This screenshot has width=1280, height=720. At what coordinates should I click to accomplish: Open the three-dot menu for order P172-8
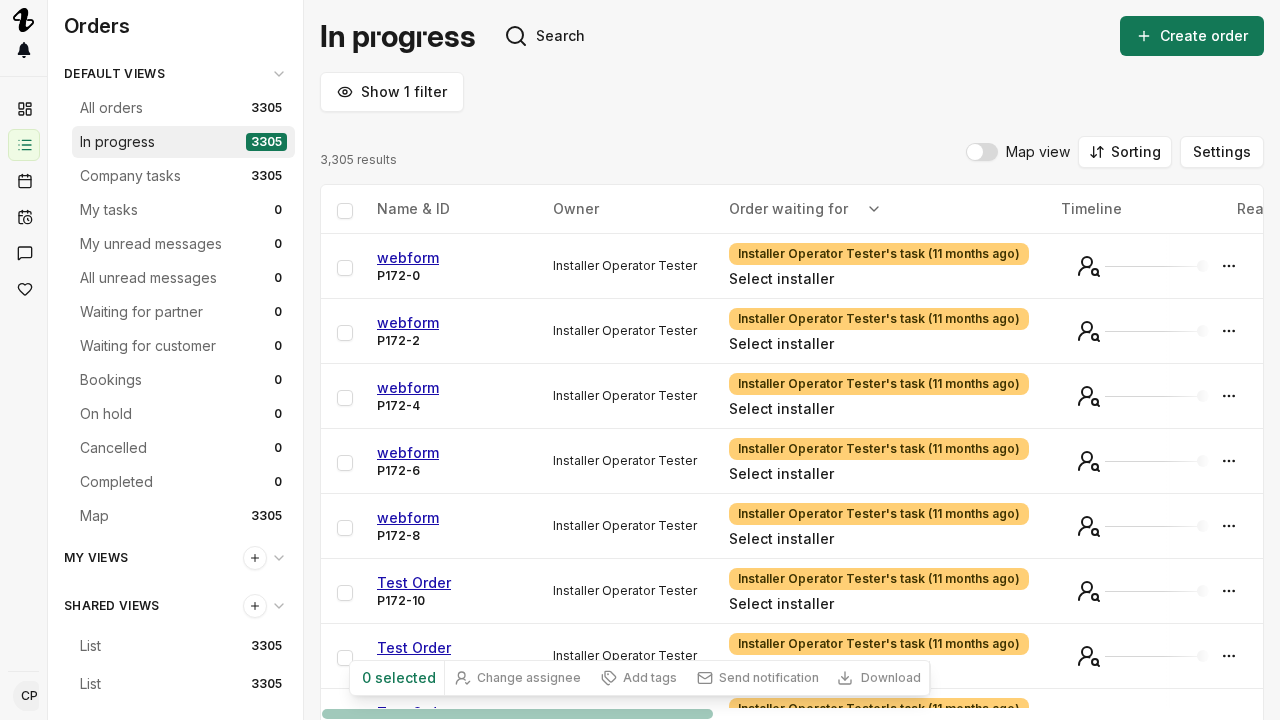[1229, 526]
